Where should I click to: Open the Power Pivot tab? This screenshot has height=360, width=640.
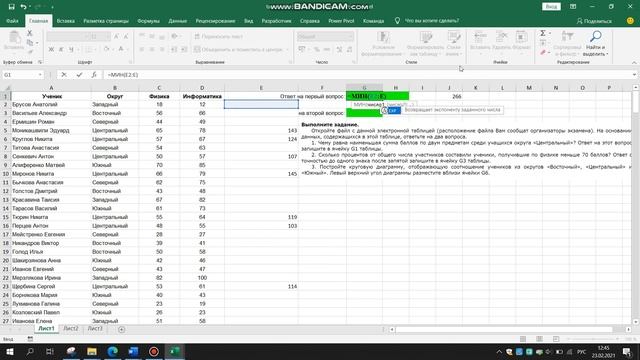tap(341, 21)
